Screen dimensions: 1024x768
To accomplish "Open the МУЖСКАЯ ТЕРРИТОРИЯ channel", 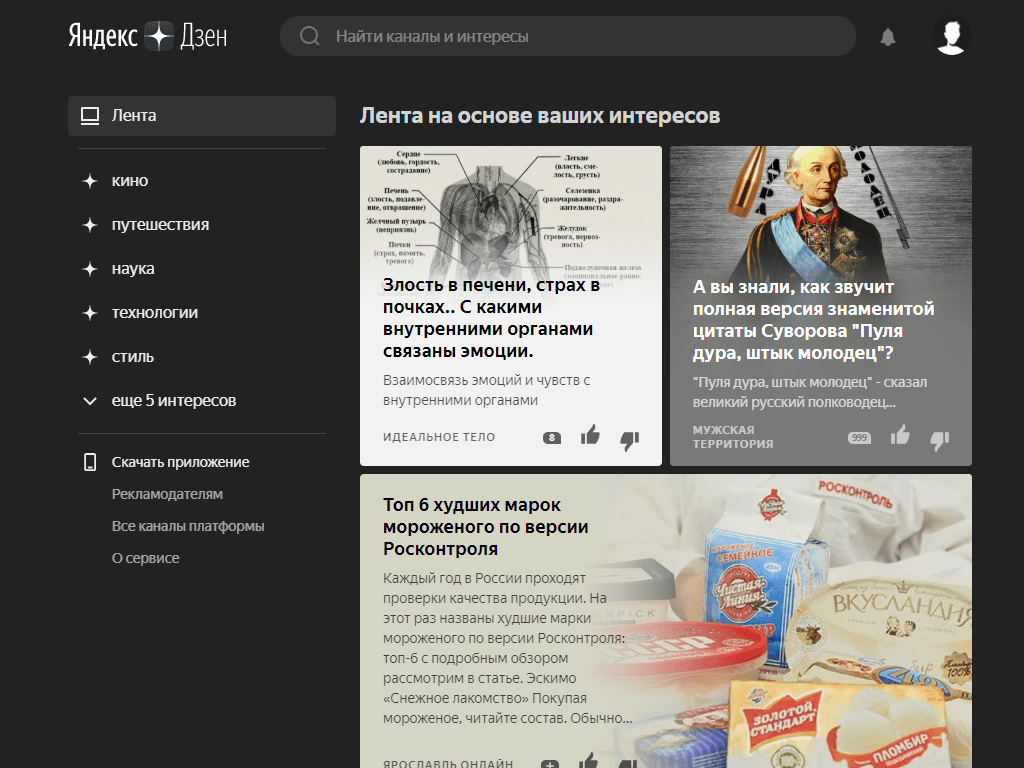I will tap(733, 437).
